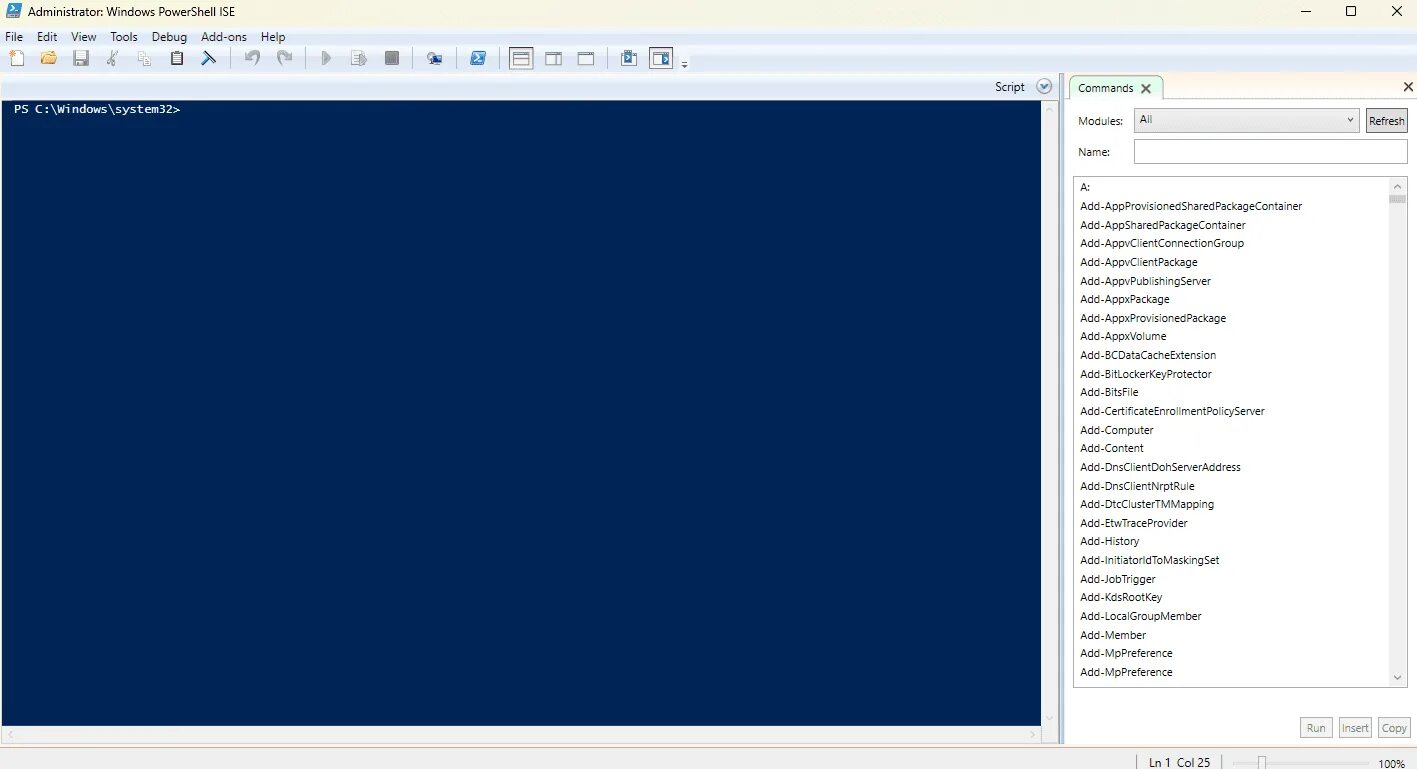Open New Remote PowerShell Tab icon
1417x769 pixels.
tap(434, 59)
